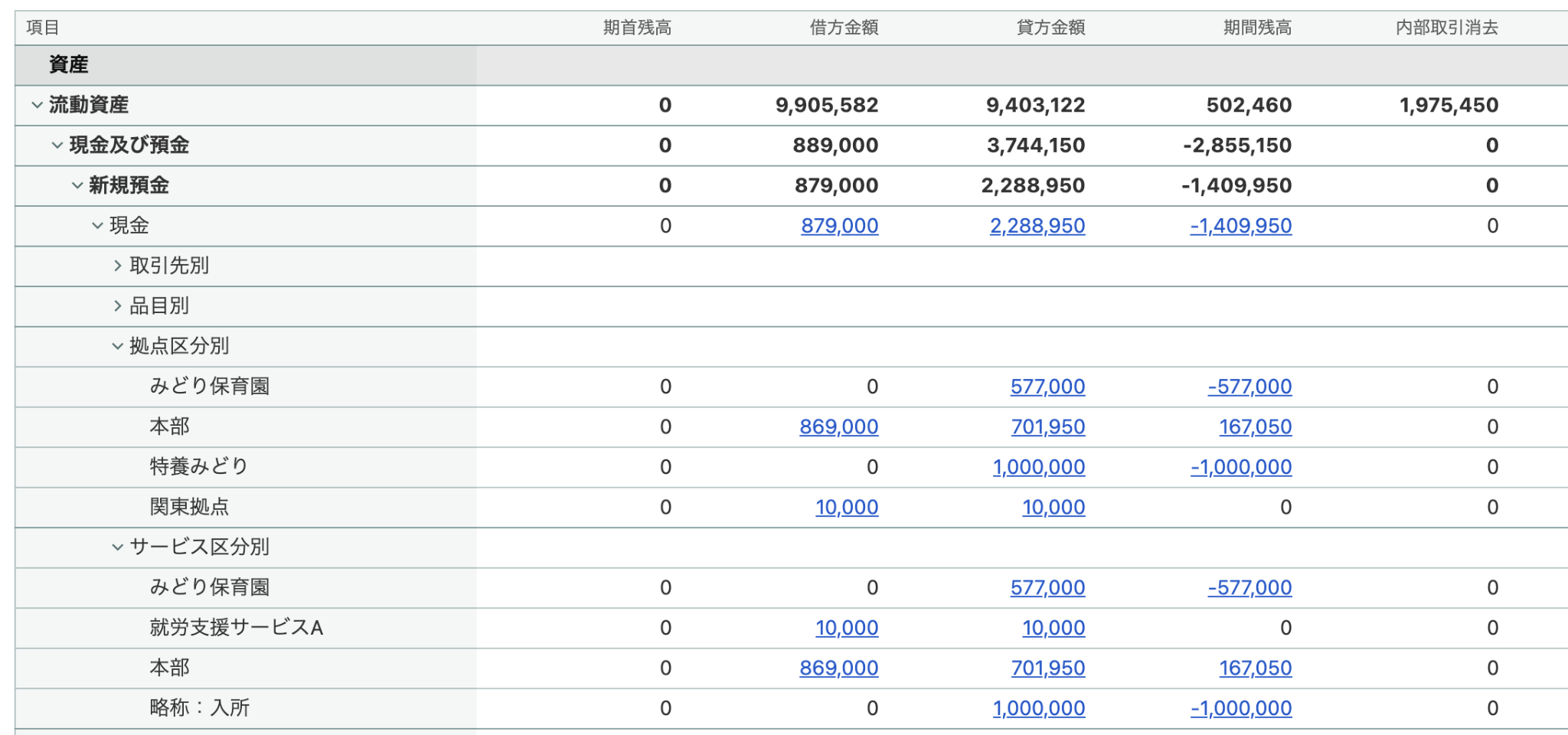Select the 関東拠点 row label
The image size is (1568, 735).
click(189, 507)
